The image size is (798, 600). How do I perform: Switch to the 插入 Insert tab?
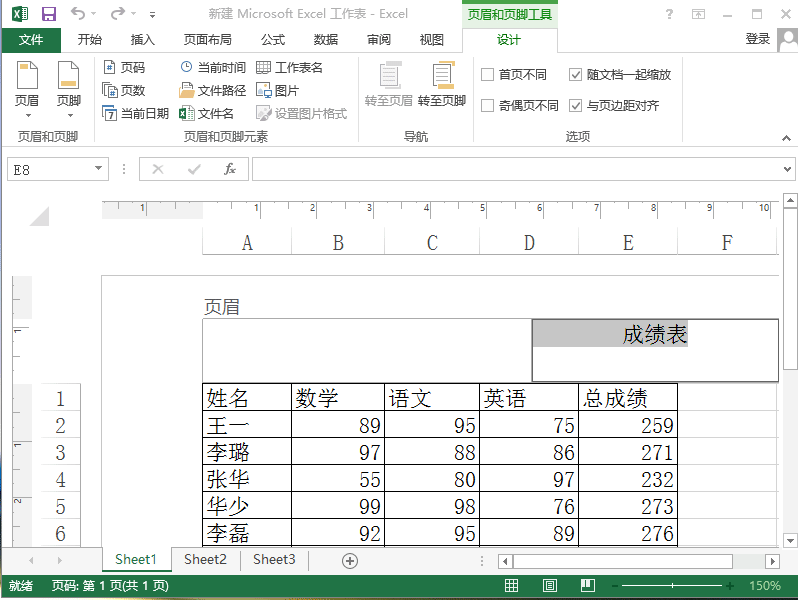click(x=142, y=40)
